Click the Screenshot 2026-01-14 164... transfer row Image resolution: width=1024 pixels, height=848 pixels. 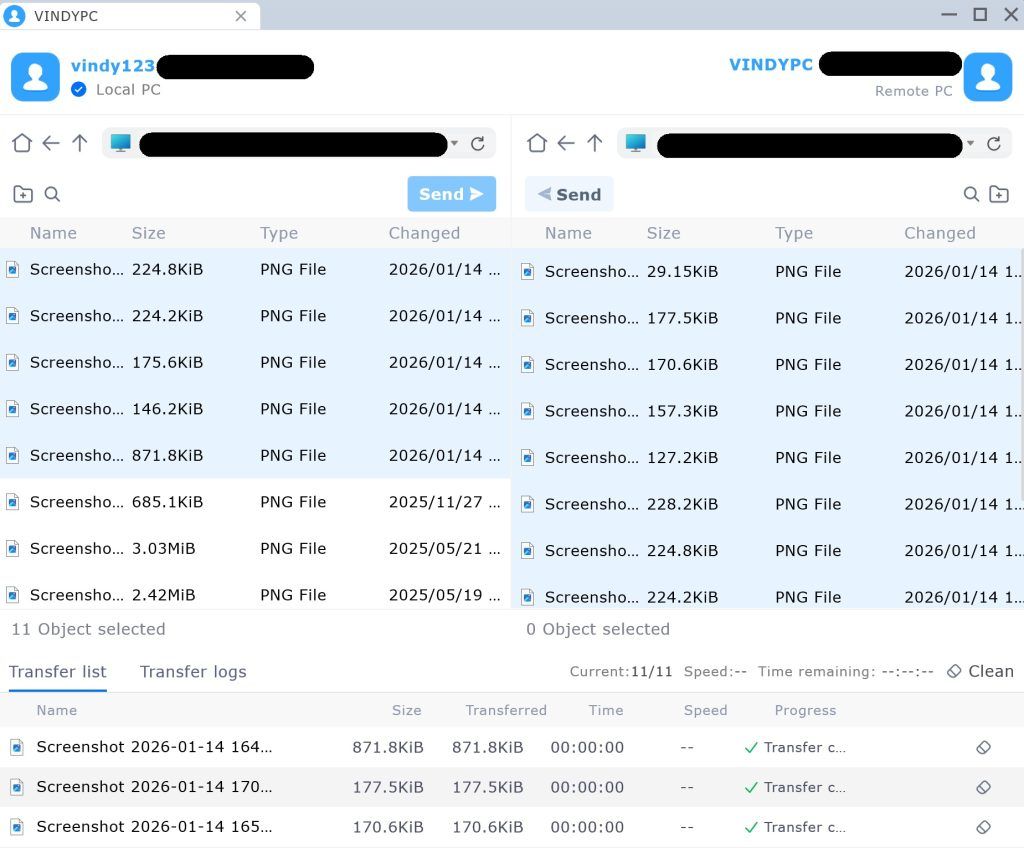point(512,747)
